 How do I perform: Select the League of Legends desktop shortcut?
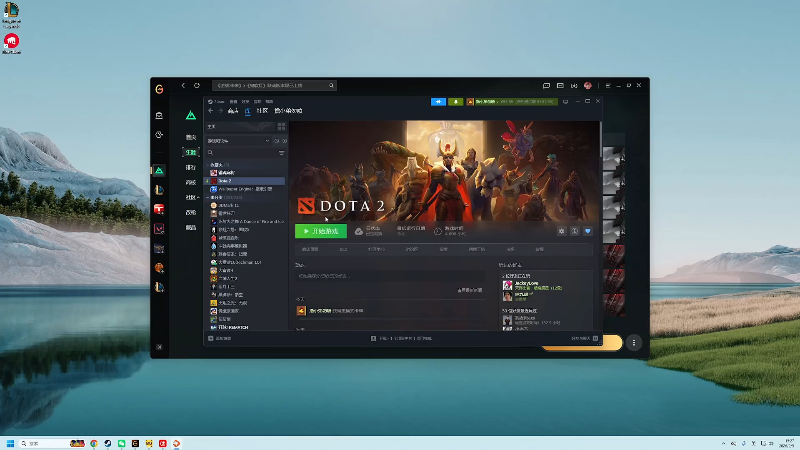click(11, 14)
